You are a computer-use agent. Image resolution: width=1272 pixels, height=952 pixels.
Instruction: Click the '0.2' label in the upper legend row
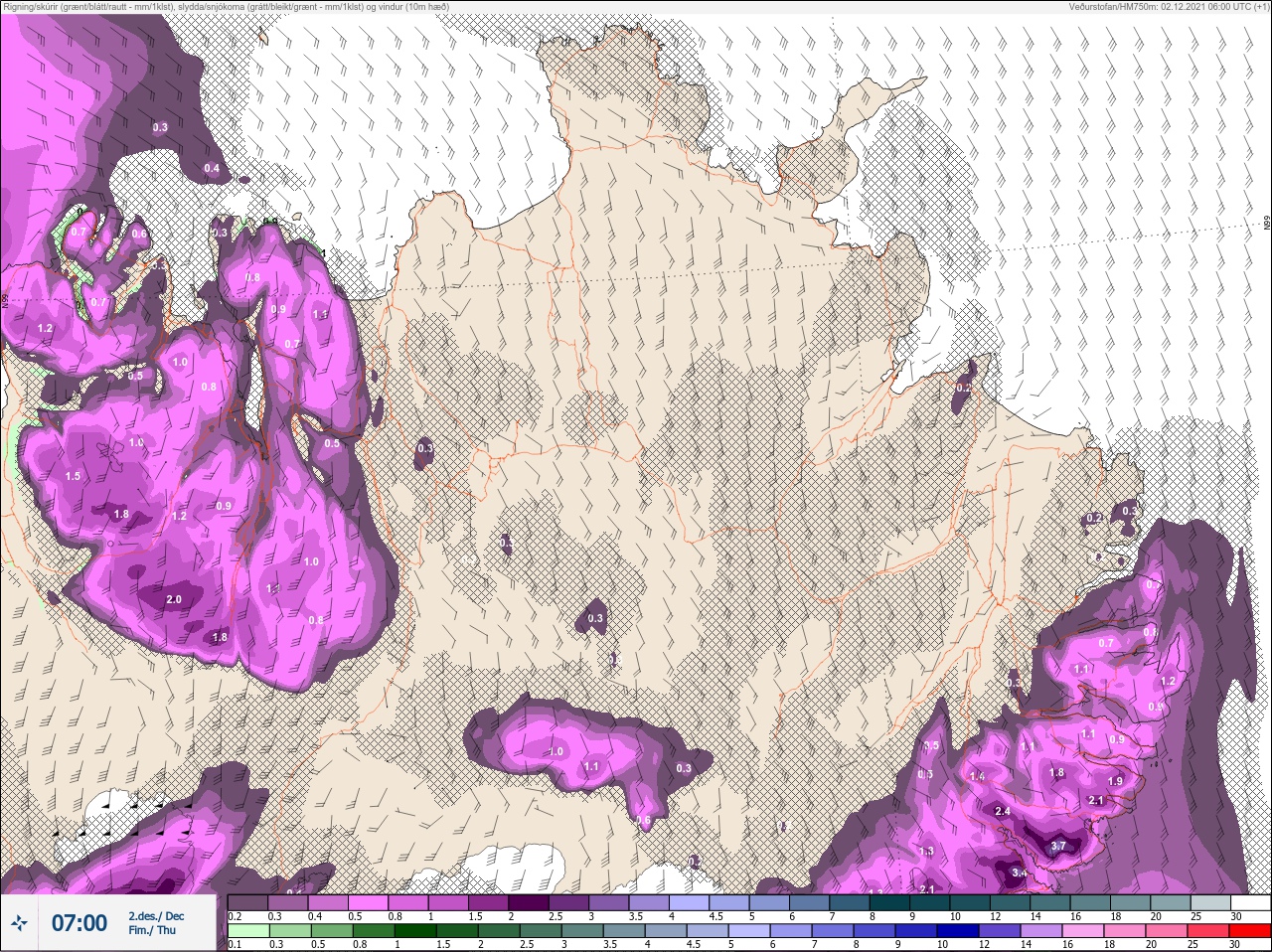(x=235, y=915)
